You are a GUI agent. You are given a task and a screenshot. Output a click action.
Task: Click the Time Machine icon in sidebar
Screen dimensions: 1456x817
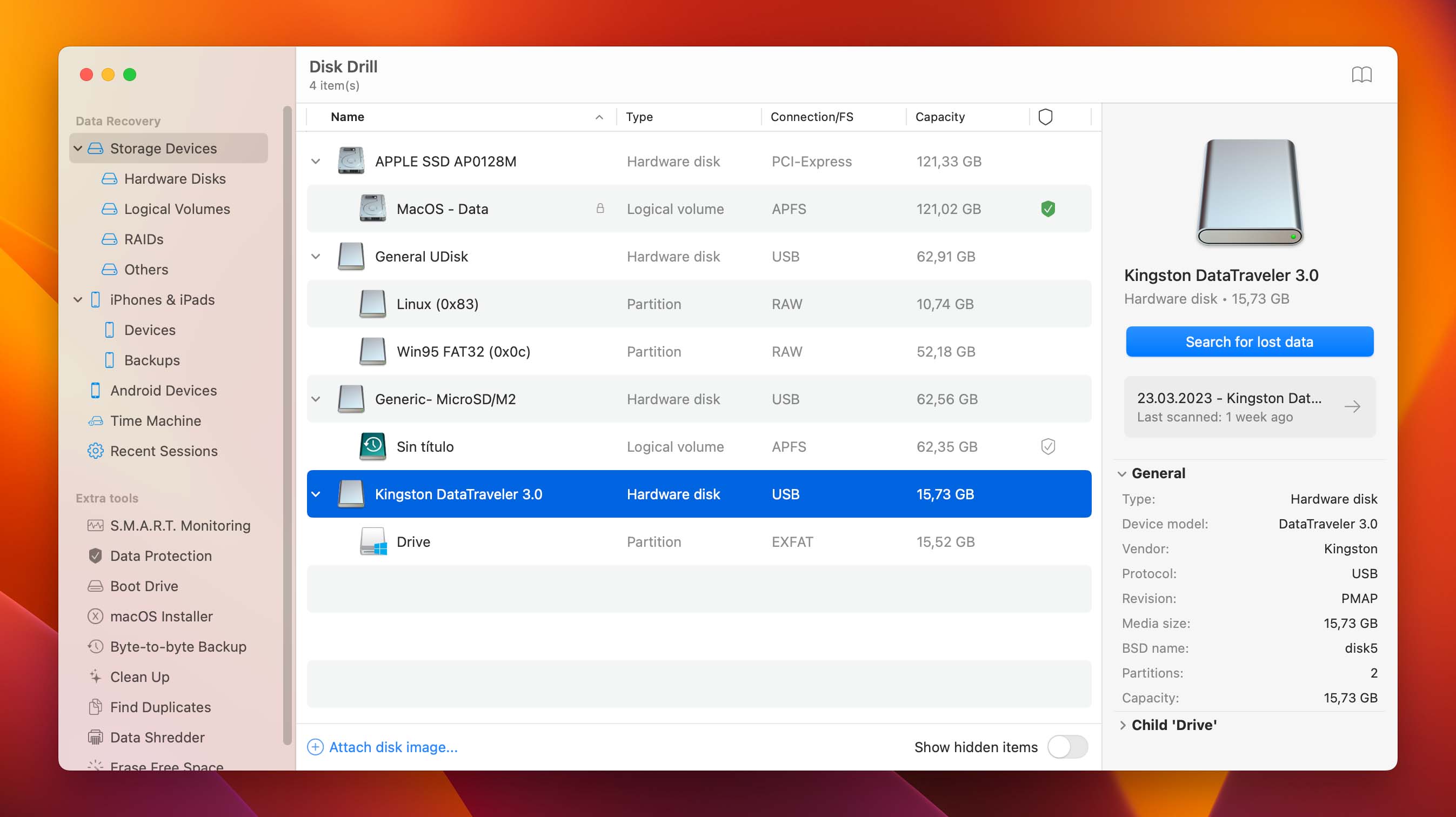95,421
